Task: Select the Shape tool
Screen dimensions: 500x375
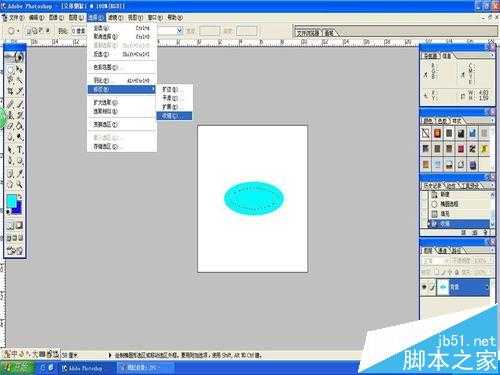Action: (x=20, y=161)
